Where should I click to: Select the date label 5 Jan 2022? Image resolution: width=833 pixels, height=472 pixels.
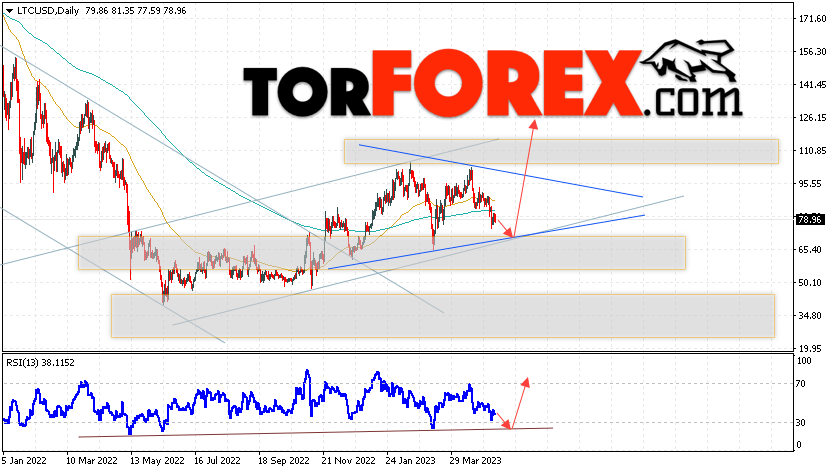pos(24,460)
